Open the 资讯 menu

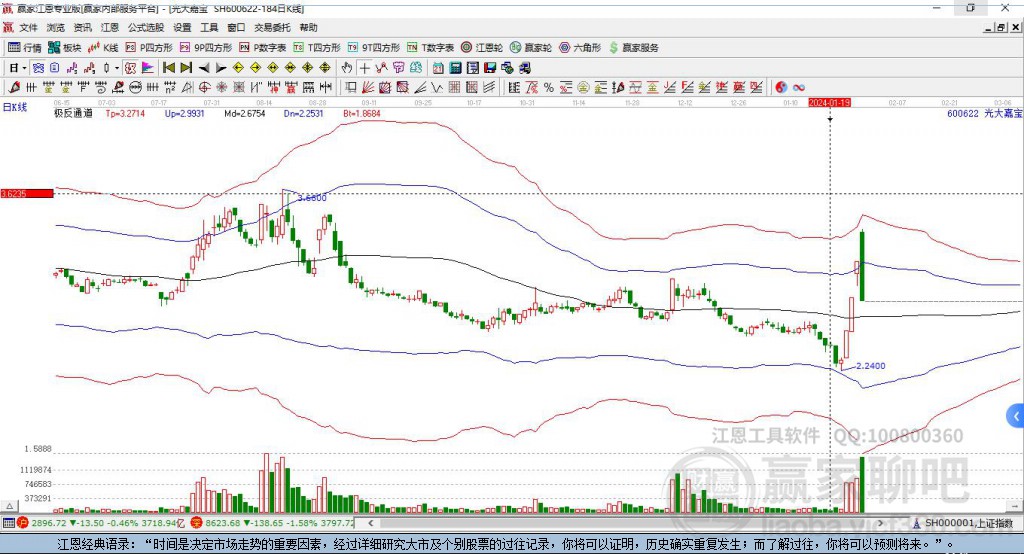(82, 27)
